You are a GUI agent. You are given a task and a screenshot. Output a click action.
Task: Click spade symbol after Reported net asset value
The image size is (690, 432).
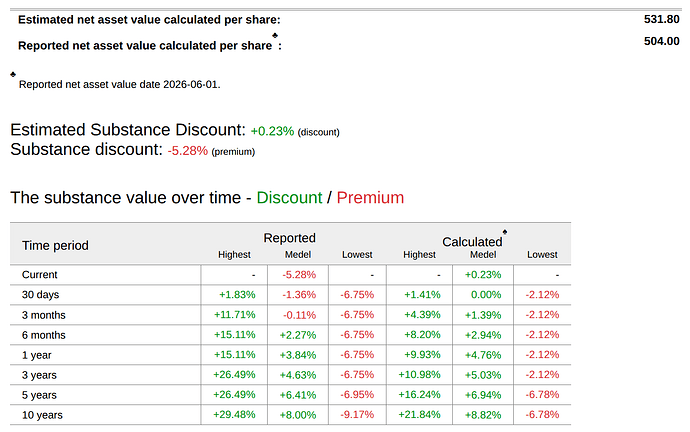point(275,36)
